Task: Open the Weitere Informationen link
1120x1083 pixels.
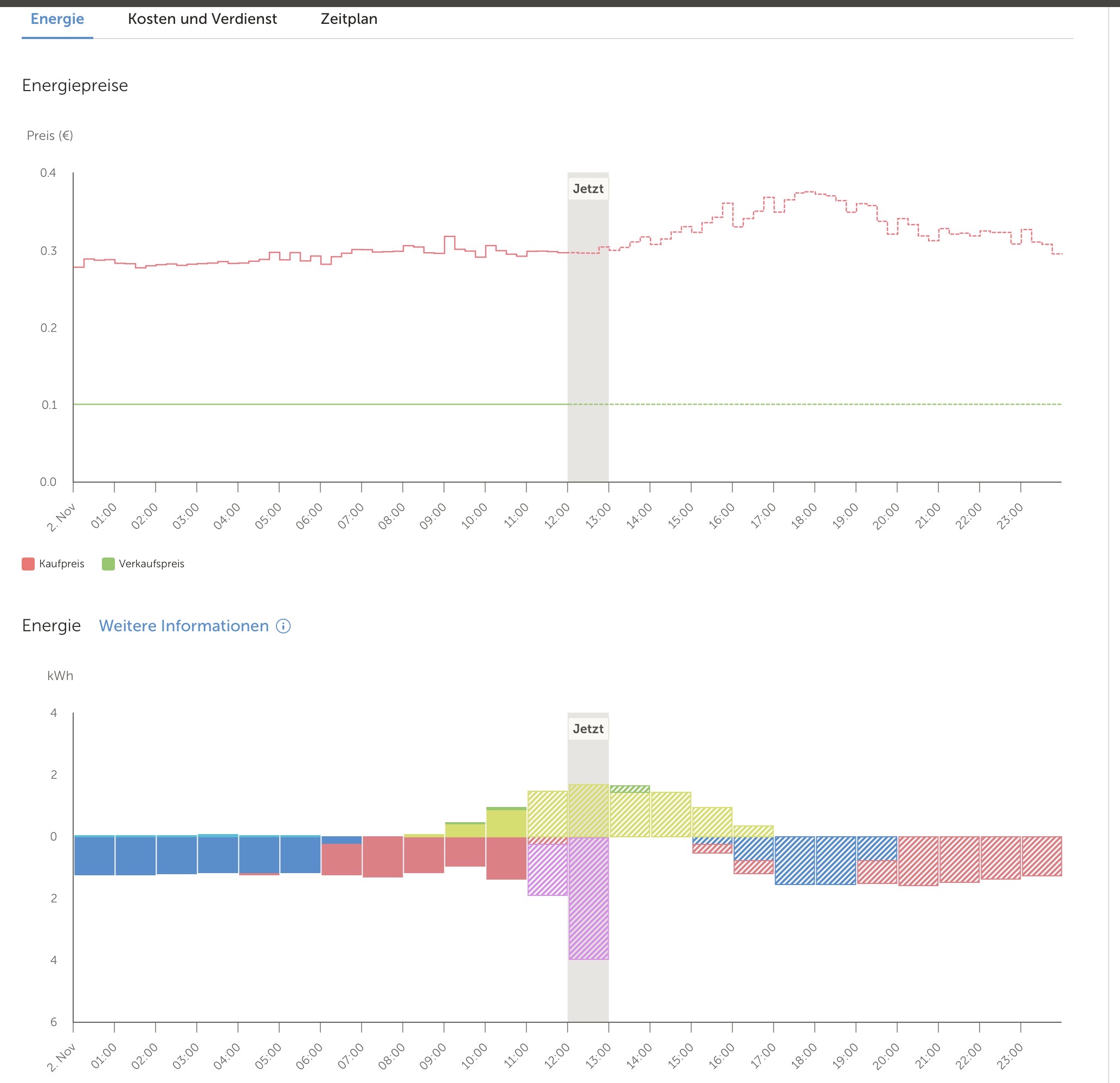Action: 183,626
